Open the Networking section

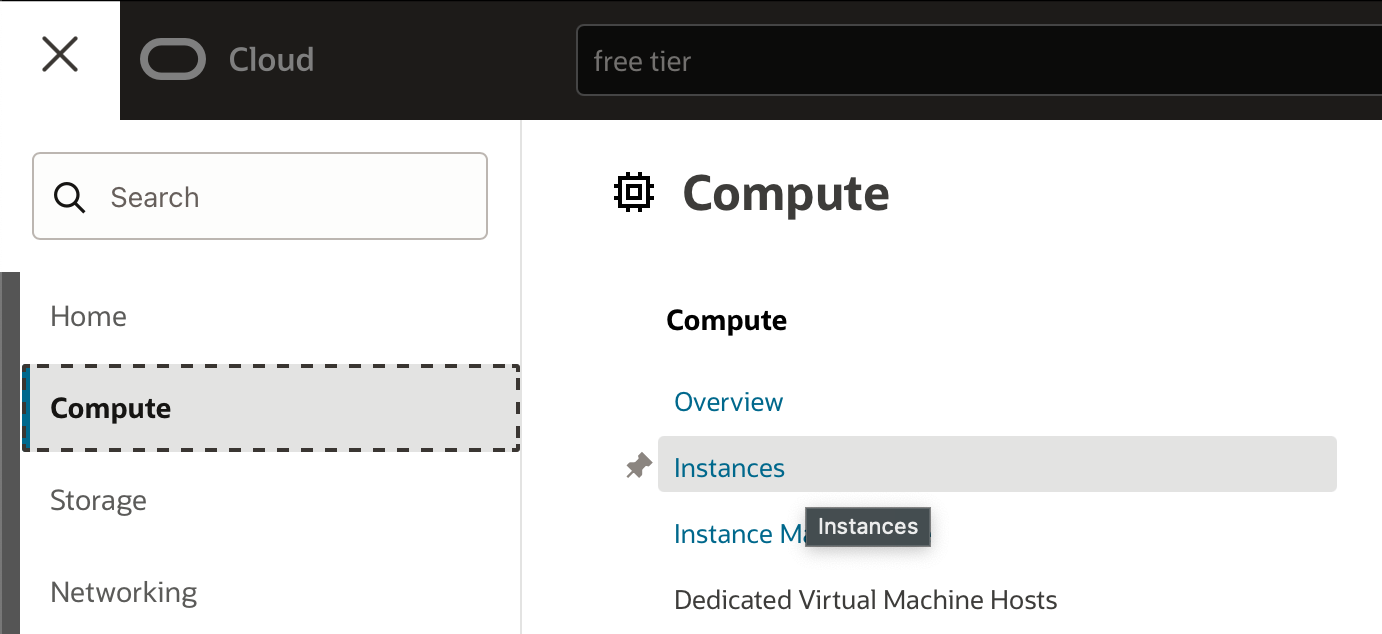pyautogui.click(x=123, y=592)
